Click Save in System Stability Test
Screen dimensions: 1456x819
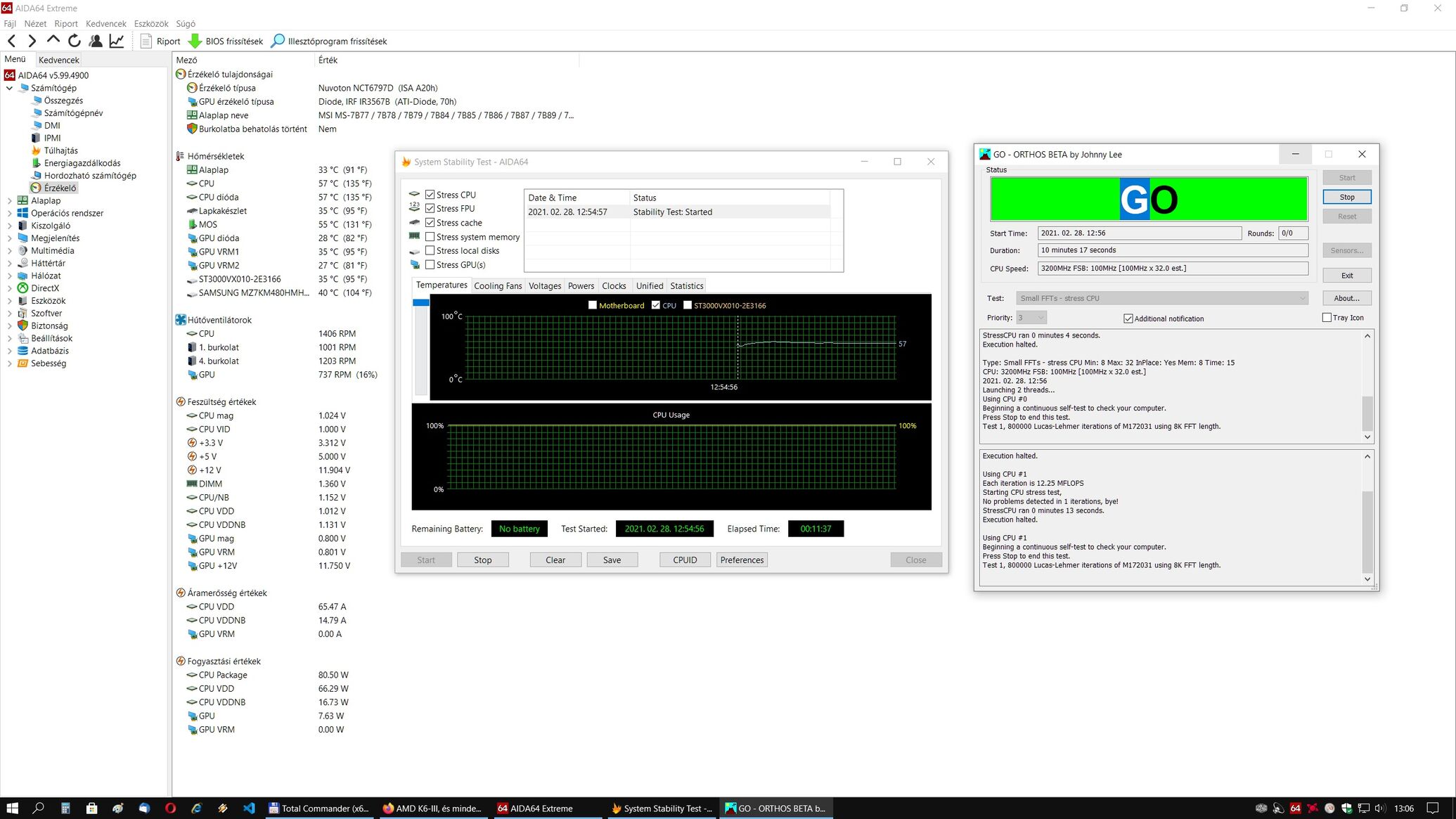612,560
